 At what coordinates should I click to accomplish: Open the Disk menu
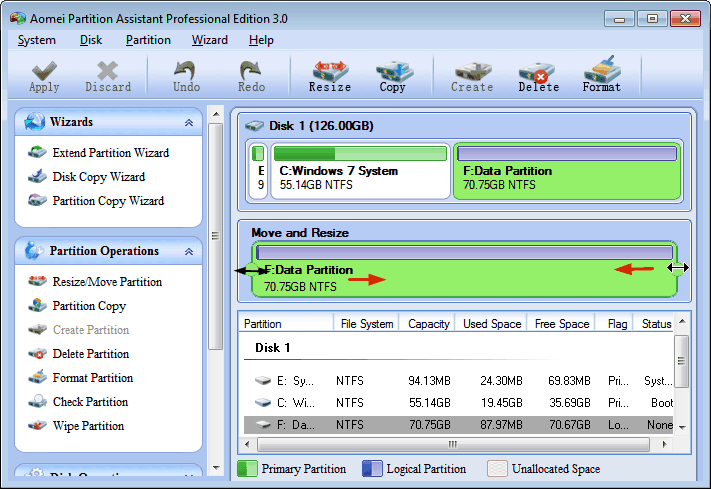(91, 40)
